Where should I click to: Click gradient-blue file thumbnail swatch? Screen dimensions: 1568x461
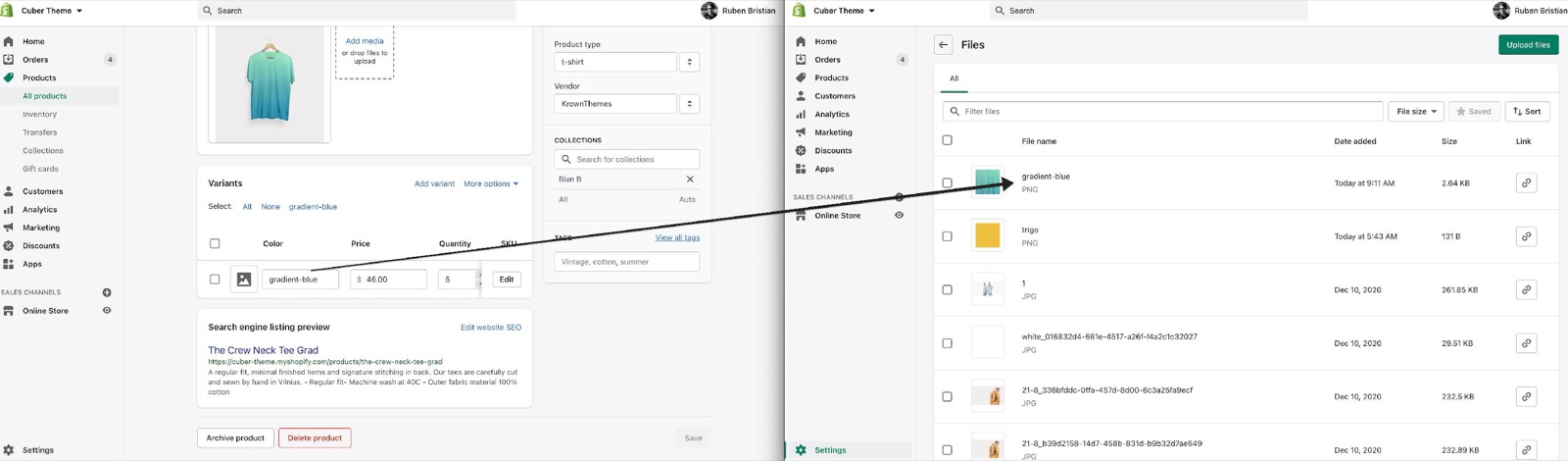pos(988,182)
